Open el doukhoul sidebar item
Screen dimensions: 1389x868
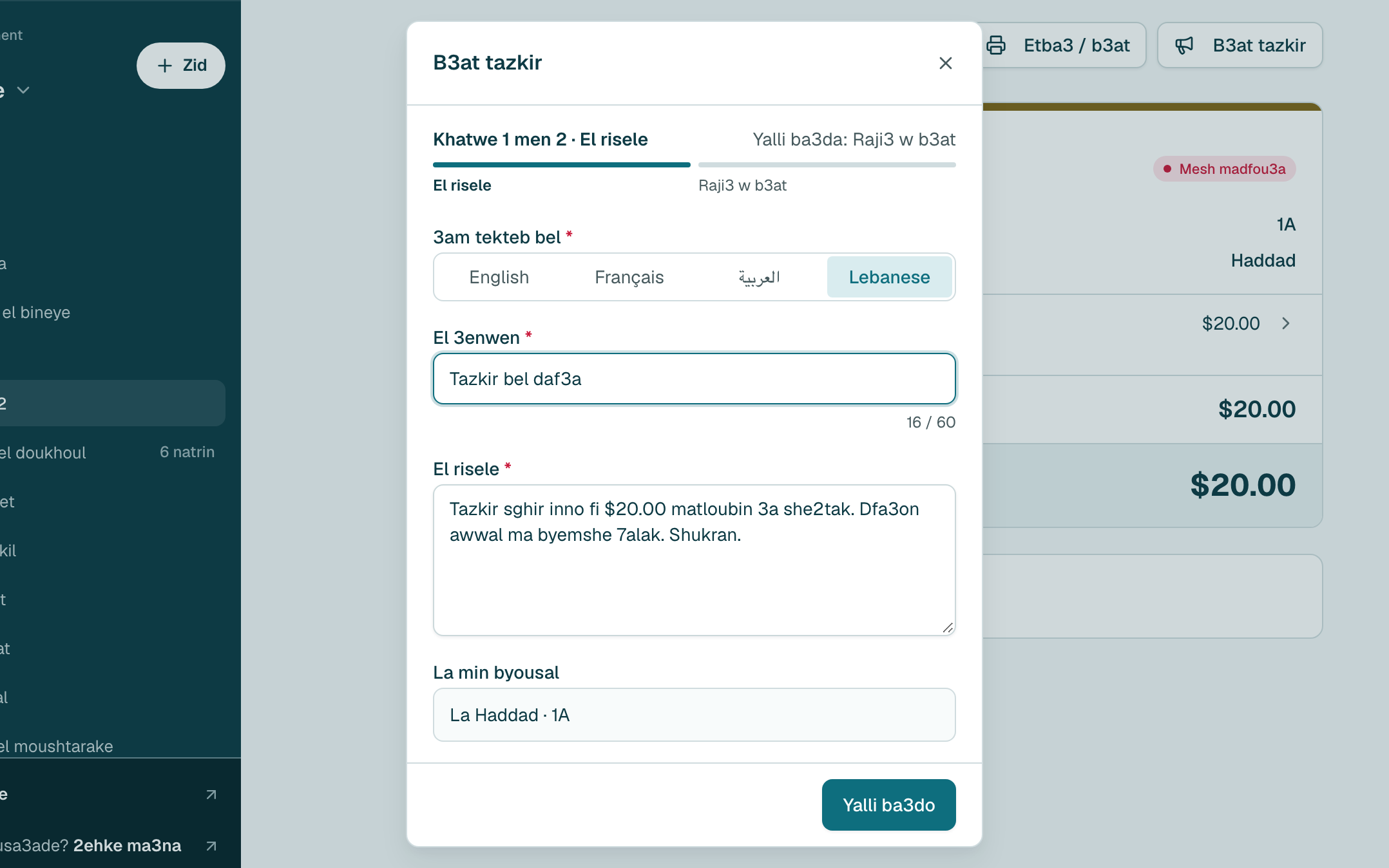click(x=43, y=453)
